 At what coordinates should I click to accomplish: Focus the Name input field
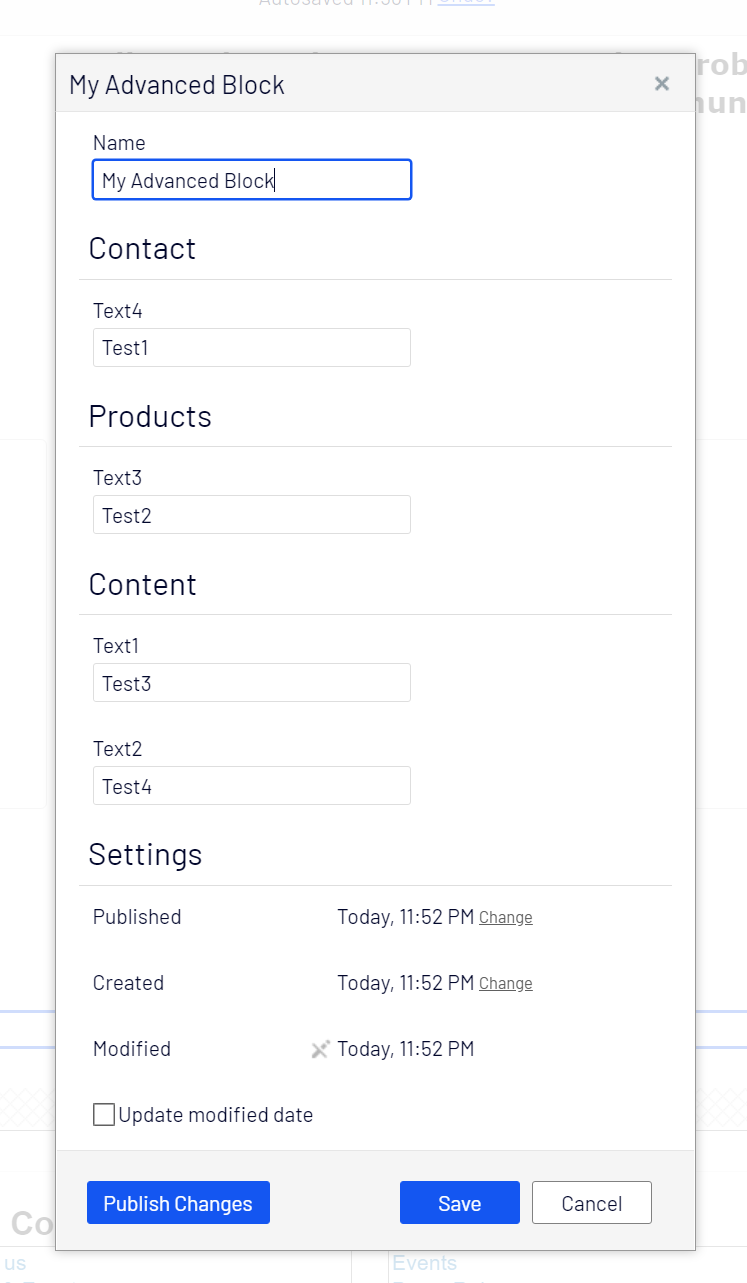point(252,181)
